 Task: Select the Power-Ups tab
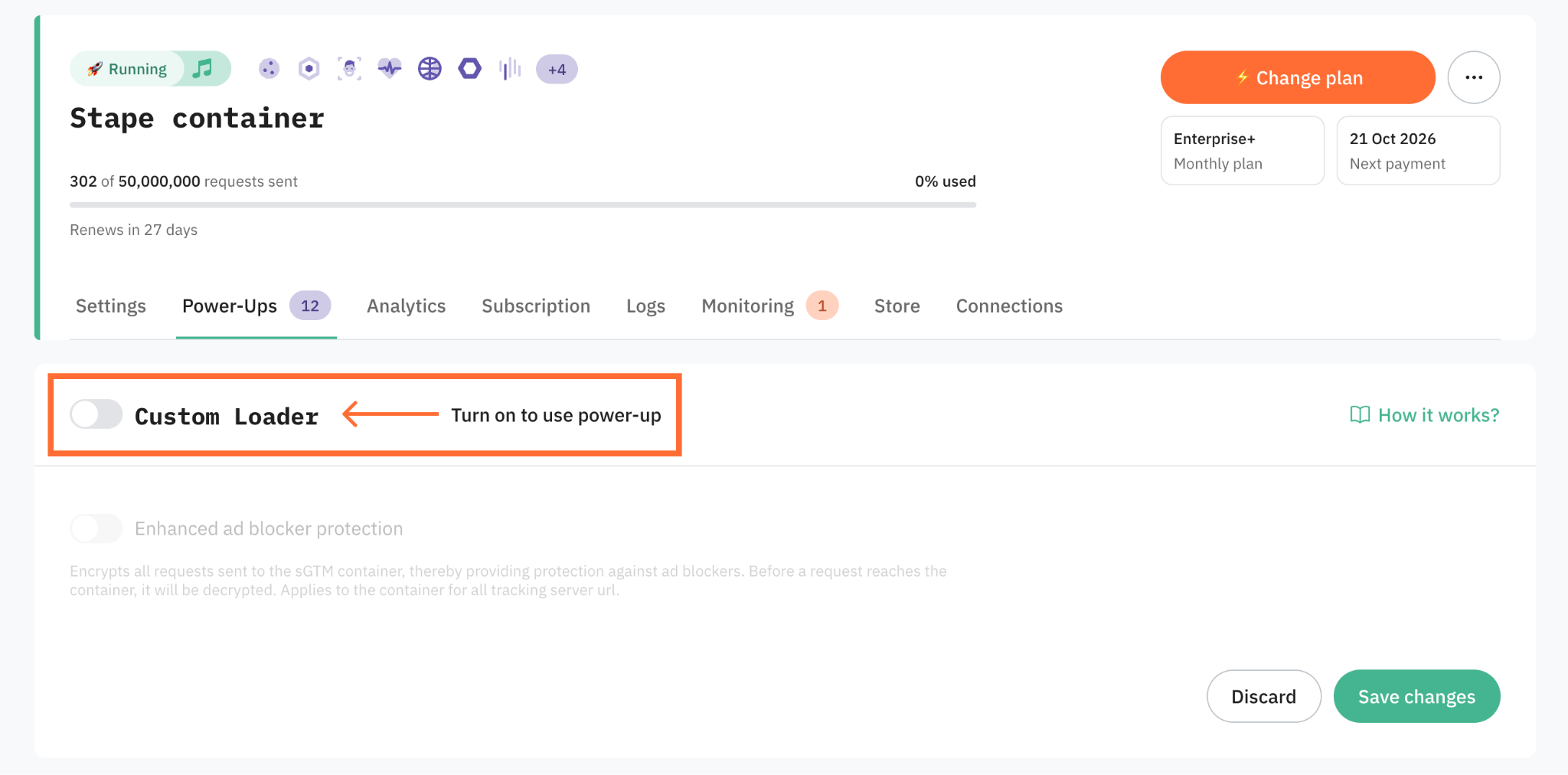pos(256,306)
